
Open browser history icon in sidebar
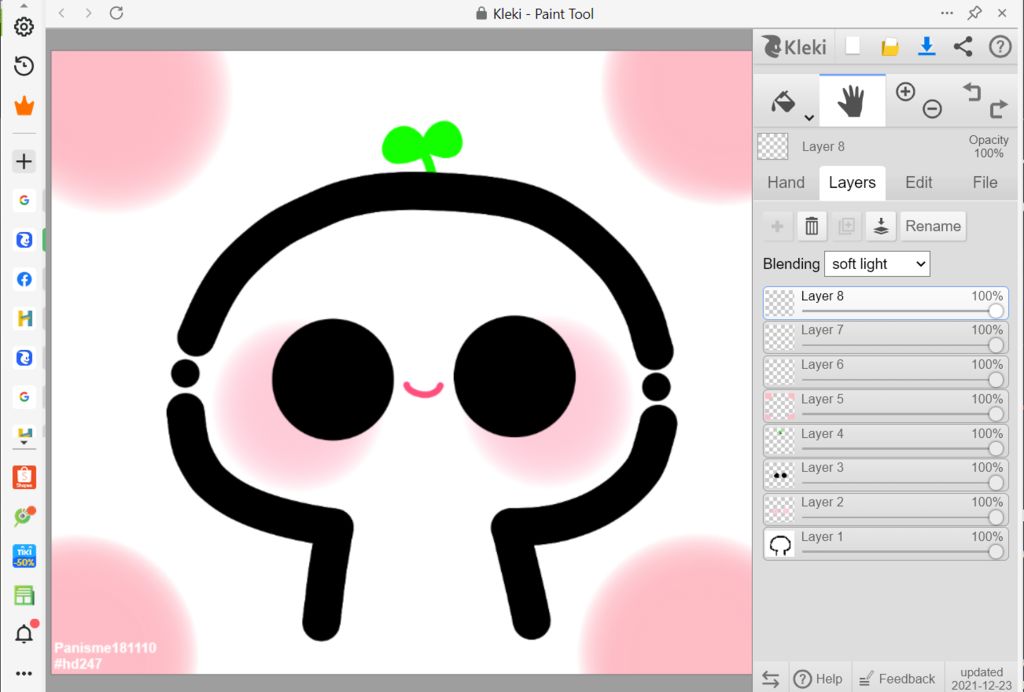point(24,66)
